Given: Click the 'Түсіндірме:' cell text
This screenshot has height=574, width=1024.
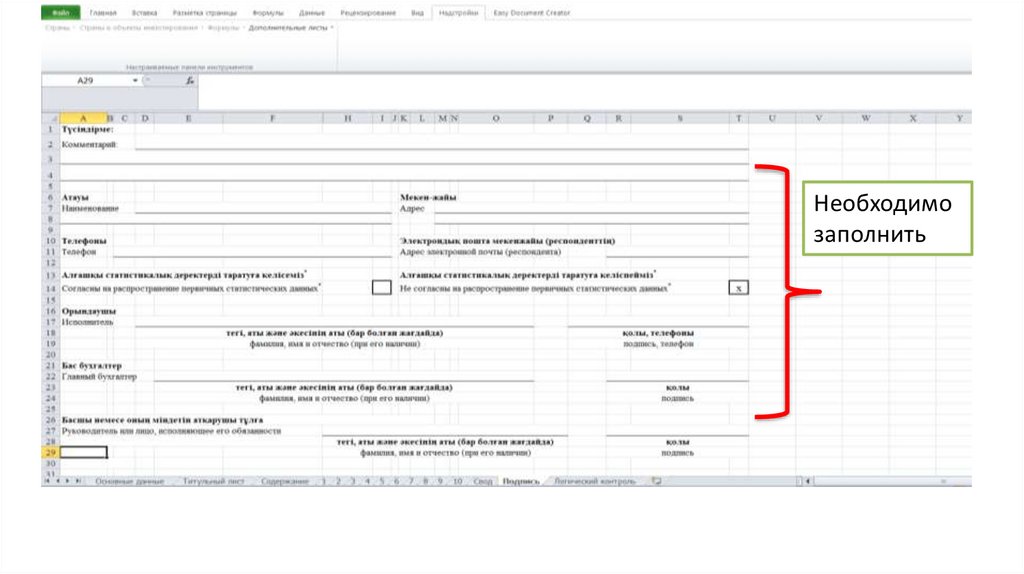Looking at the screenshot, I should [x=88, y=129].
